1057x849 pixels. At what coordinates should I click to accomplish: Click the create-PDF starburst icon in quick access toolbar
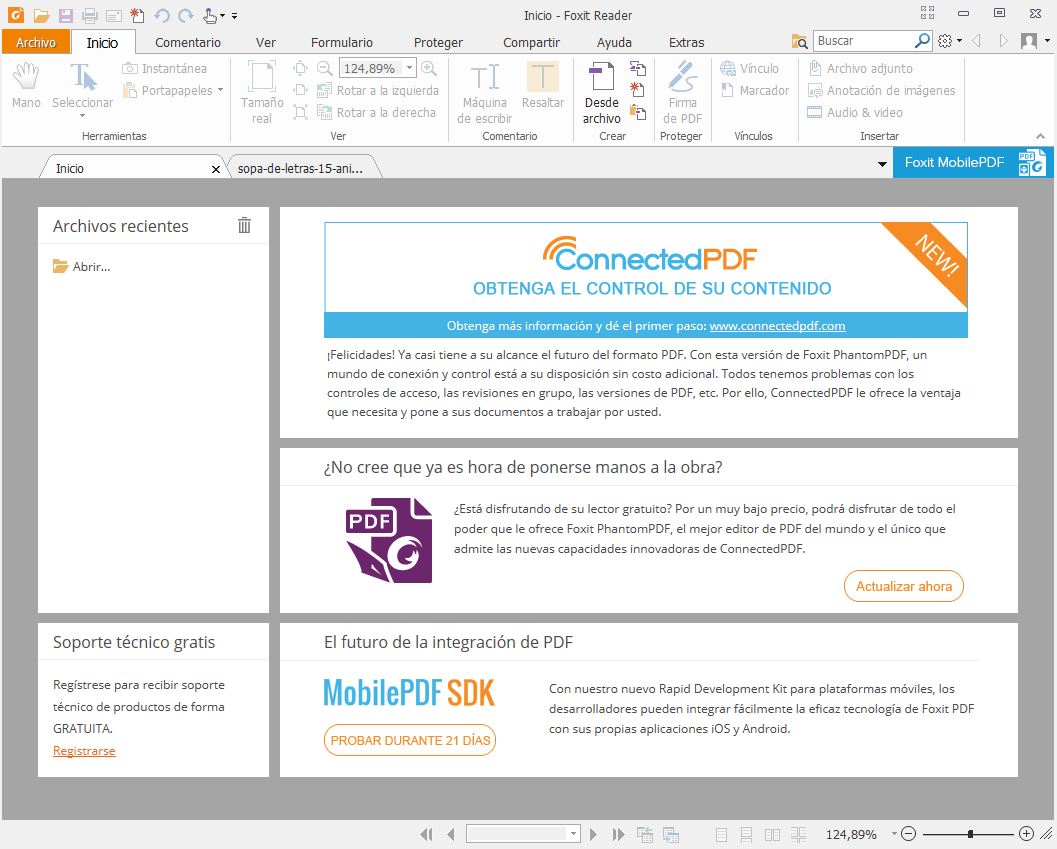click(137, 15)
